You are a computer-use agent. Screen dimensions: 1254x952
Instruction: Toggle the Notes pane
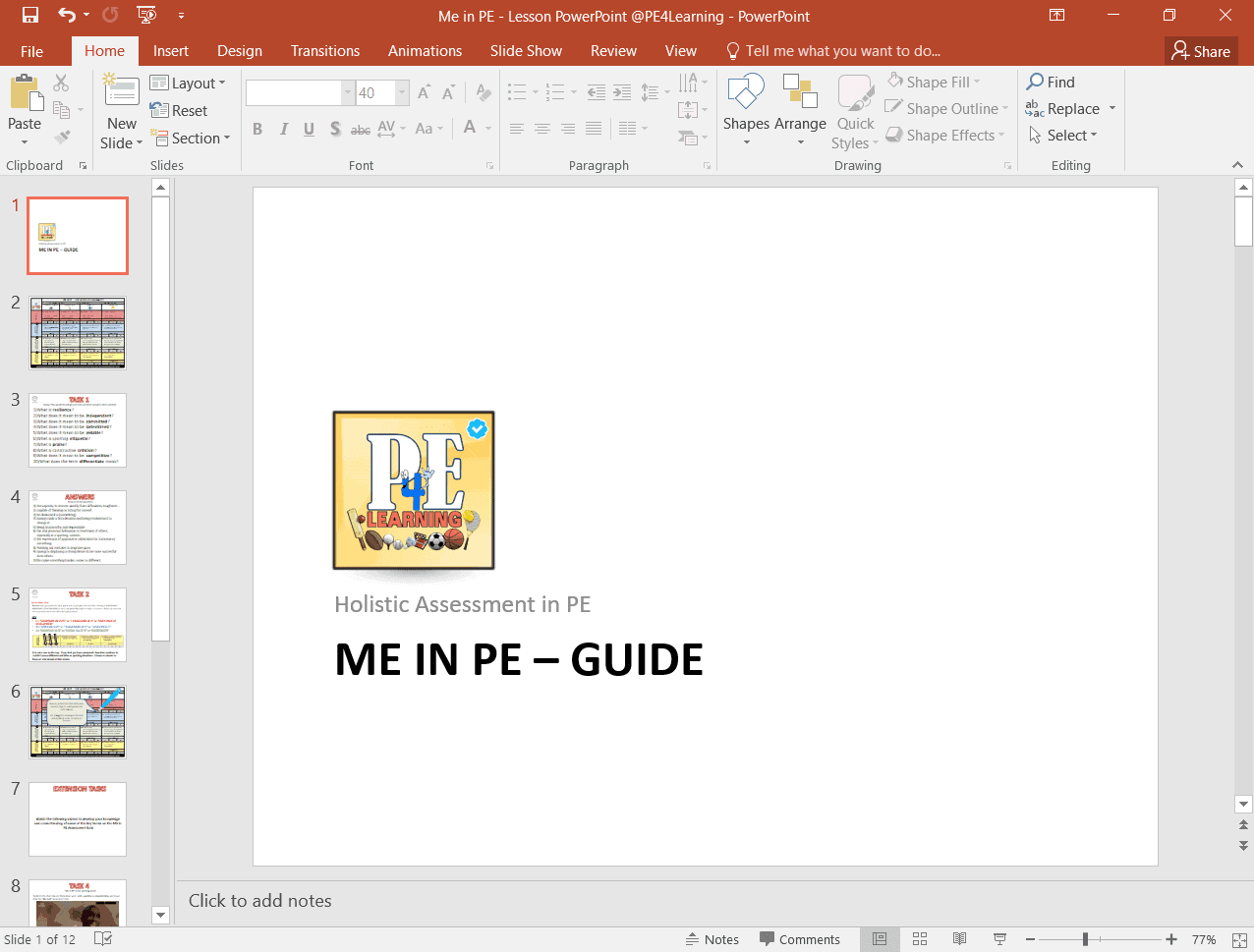coord(712,939)
